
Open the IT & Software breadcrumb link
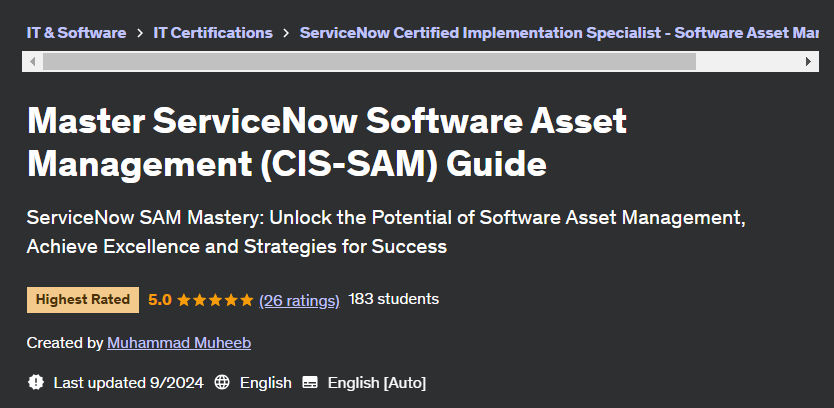[x=76, y=33]
